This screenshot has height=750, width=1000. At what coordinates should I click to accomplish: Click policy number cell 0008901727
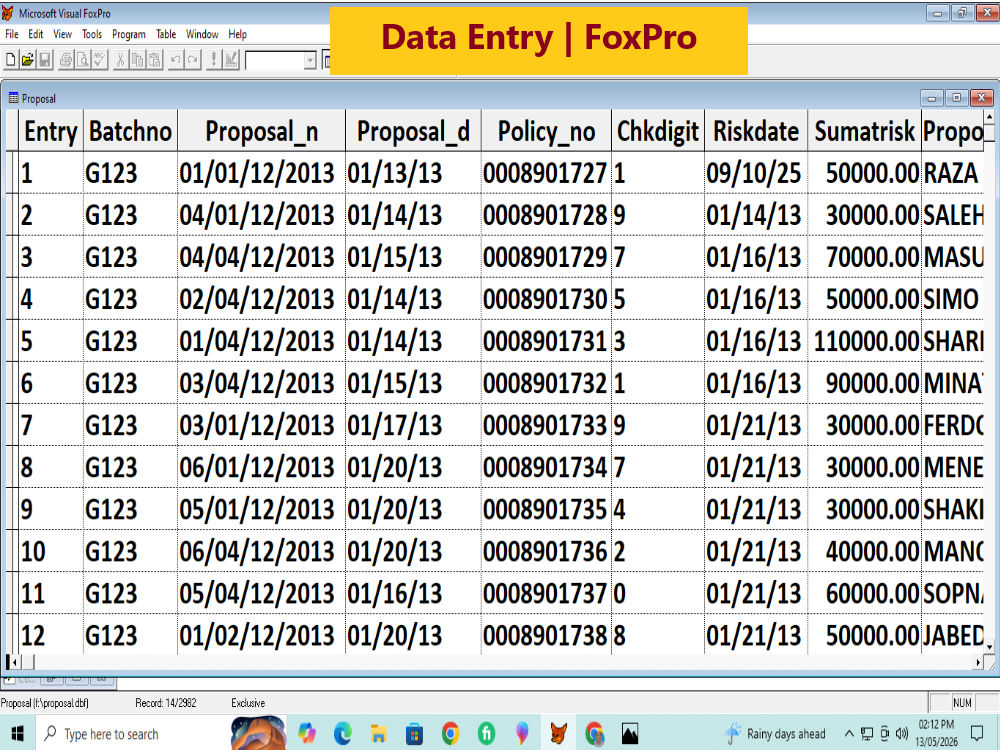pos(545,173)
